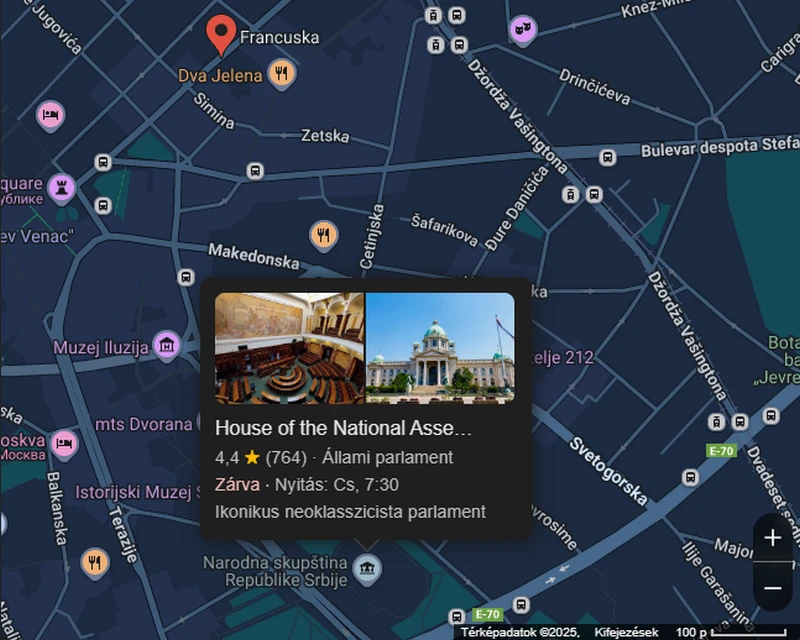Zoom out with the minus button
Image resolution: width=800 pixels, height=640 pixels.
click(772, 588)
